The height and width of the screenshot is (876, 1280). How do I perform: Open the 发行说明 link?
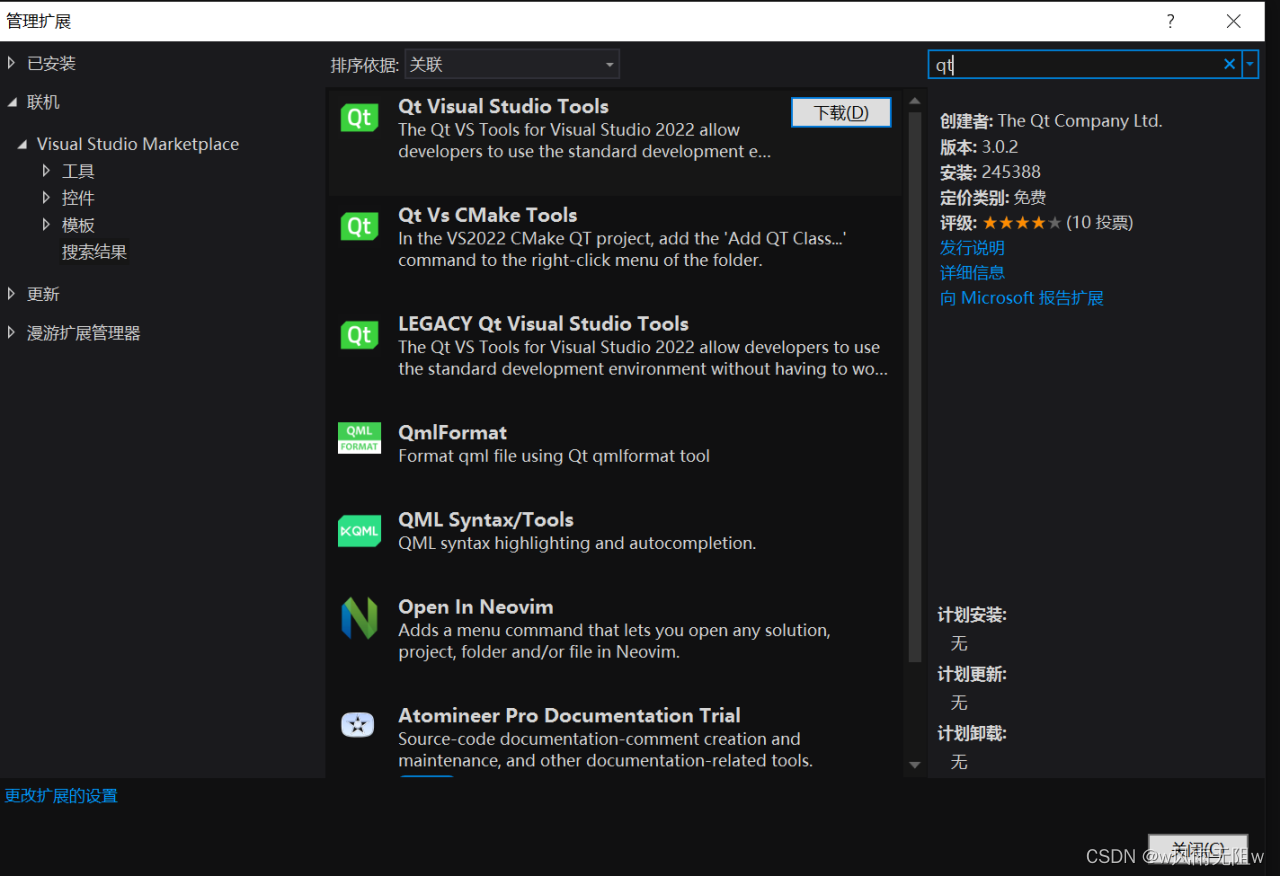(972, 248)
